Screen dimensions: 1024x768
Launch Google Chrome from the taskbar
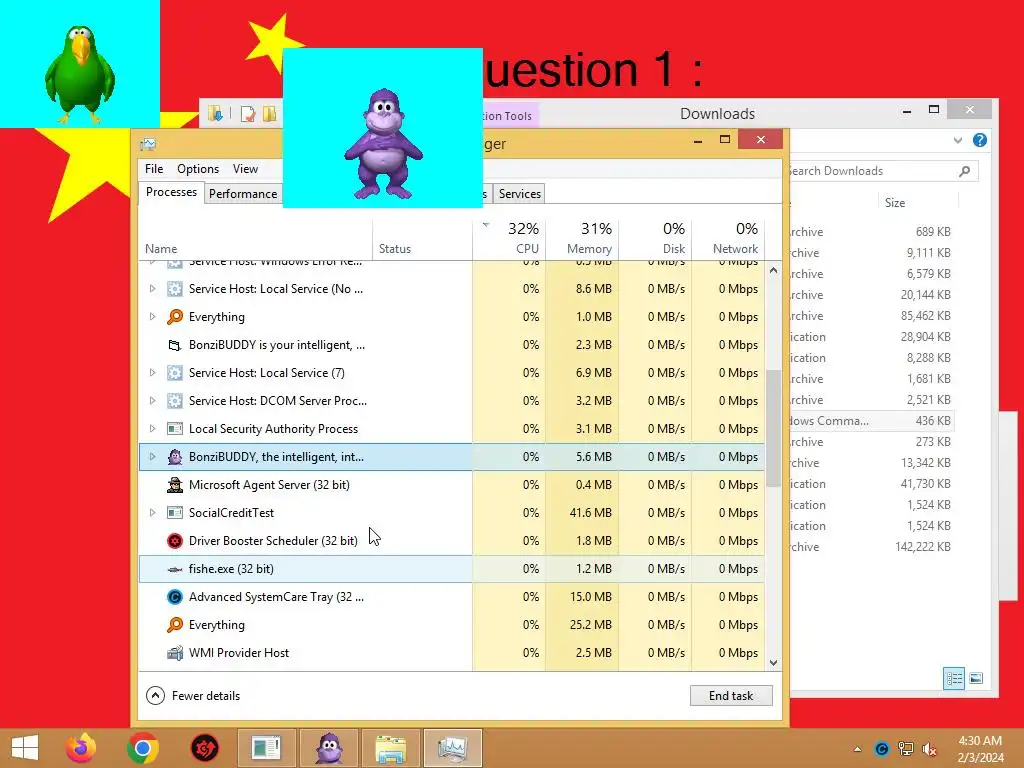pyautogui.click(x=143, y=748)
